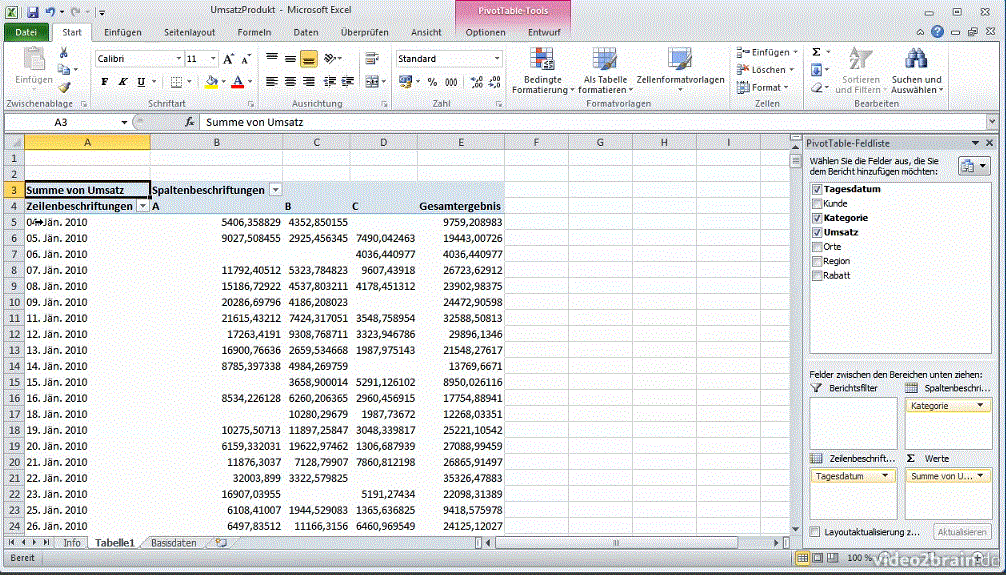Click cell with text Gesamtergebnis
Viewport: 1006px width, 575px height.
pos(460,206)
